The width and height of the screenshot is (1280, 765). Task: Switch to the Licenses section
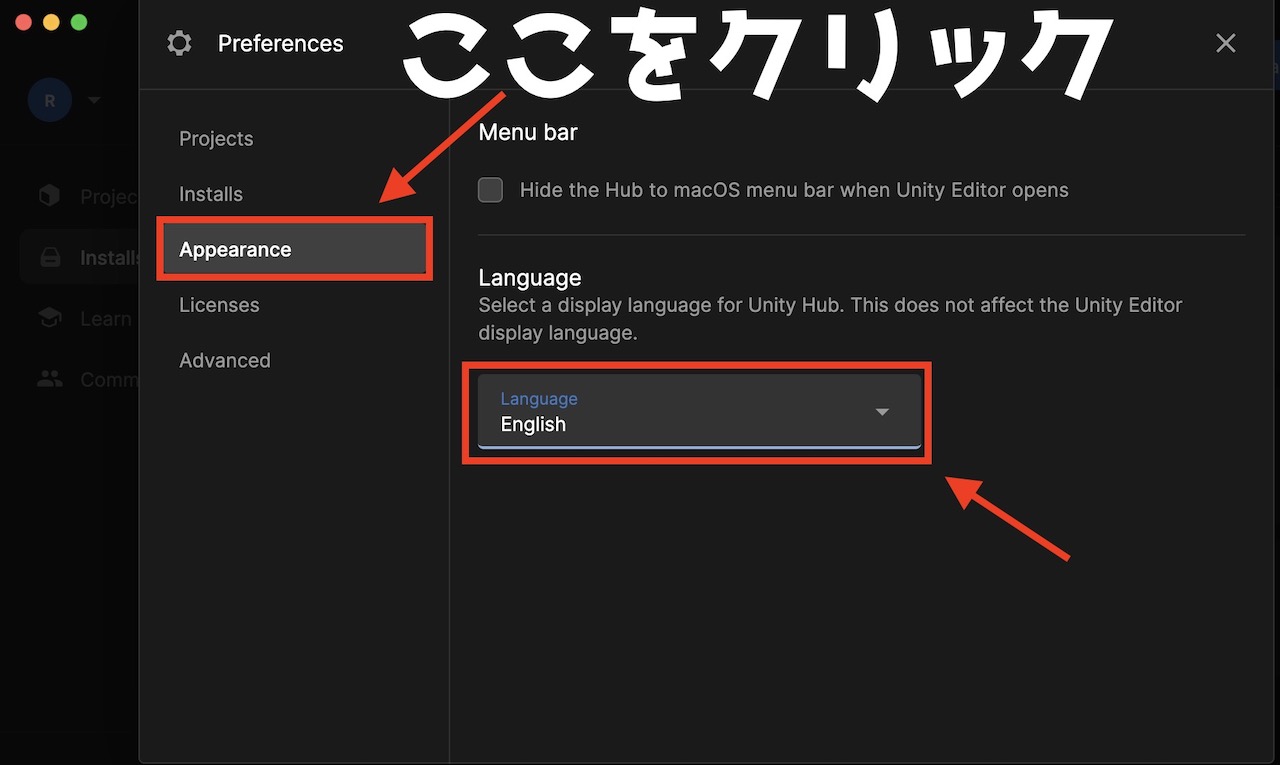(x=219, y=305)
